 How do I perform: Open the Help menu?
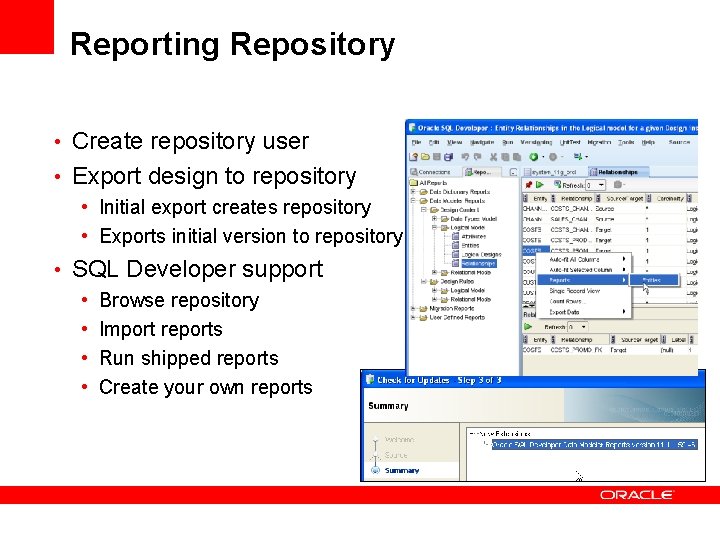[x=648, y=142]
